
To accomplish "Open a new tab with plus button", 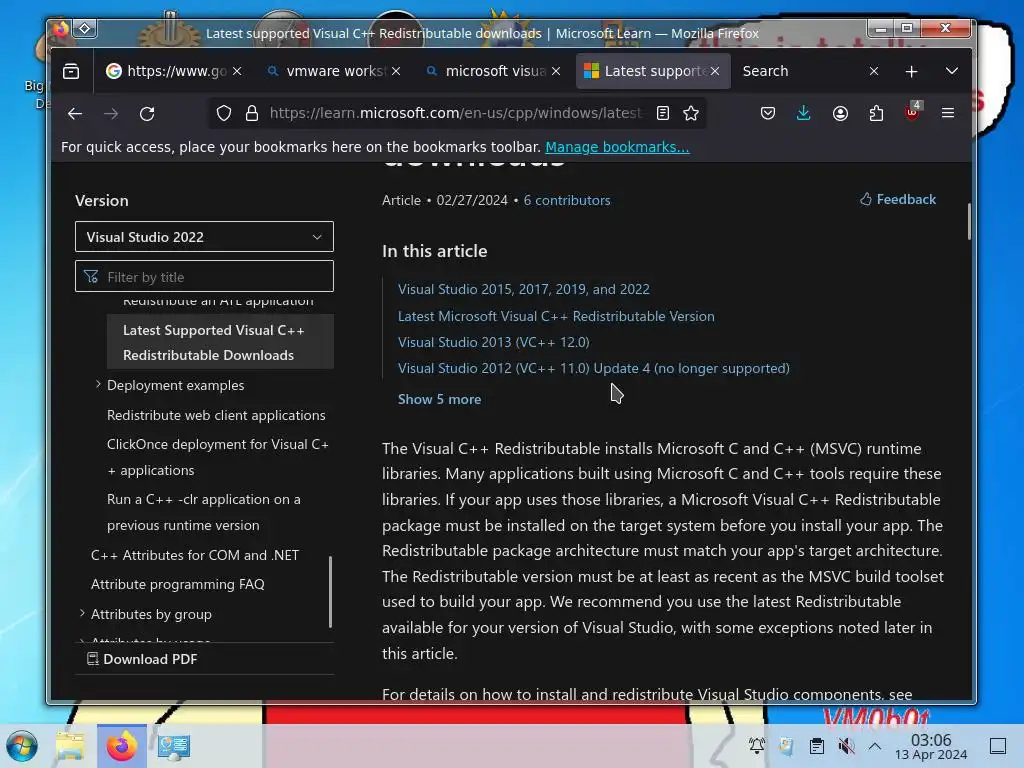I will point(911,71).
